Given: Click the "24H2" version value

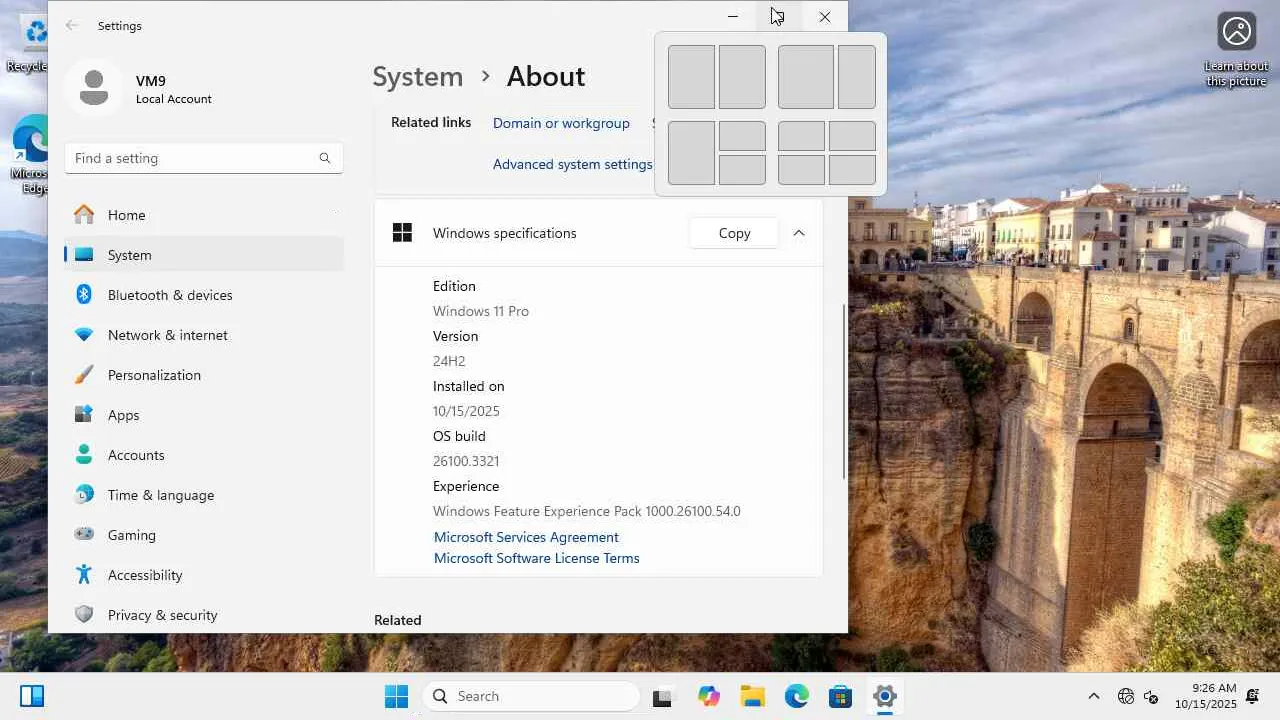Looking at the screenshot, I should point(449,361).
